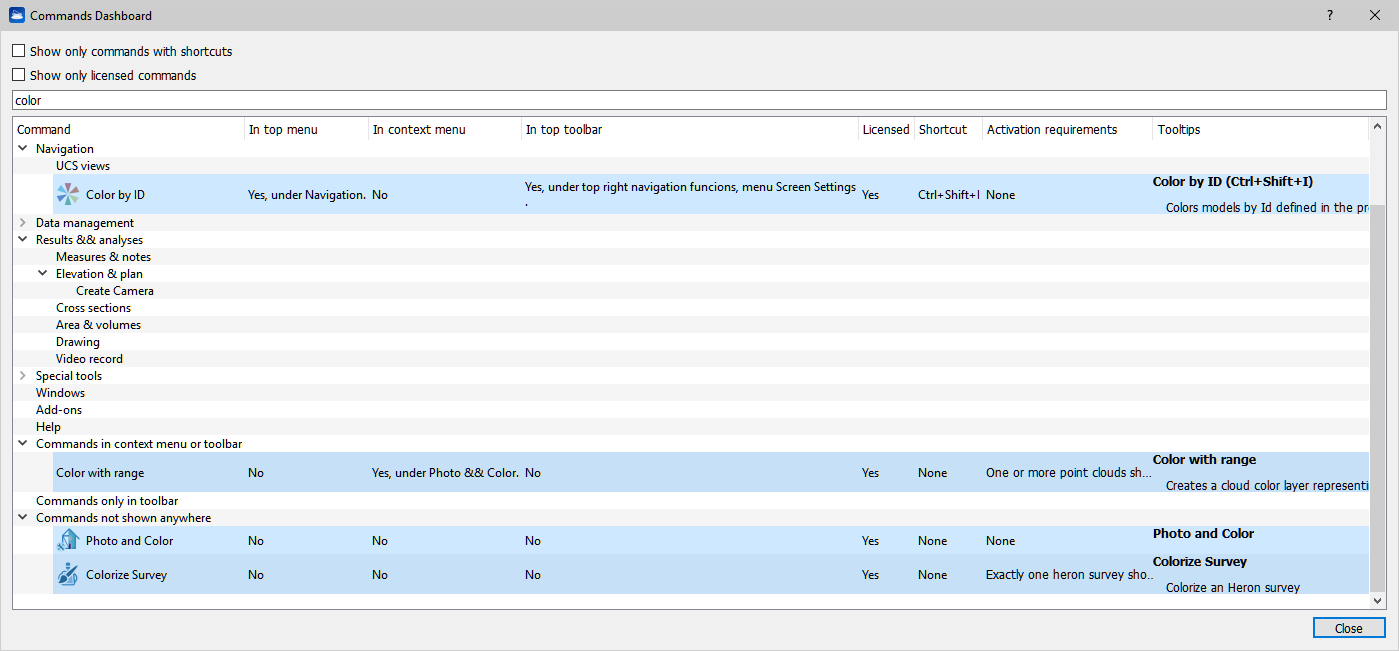Image resolution: width=1399 pixels, height=651 pixels.
Task: Enable Show only commands with shortcuts
Action: point(19,51)
